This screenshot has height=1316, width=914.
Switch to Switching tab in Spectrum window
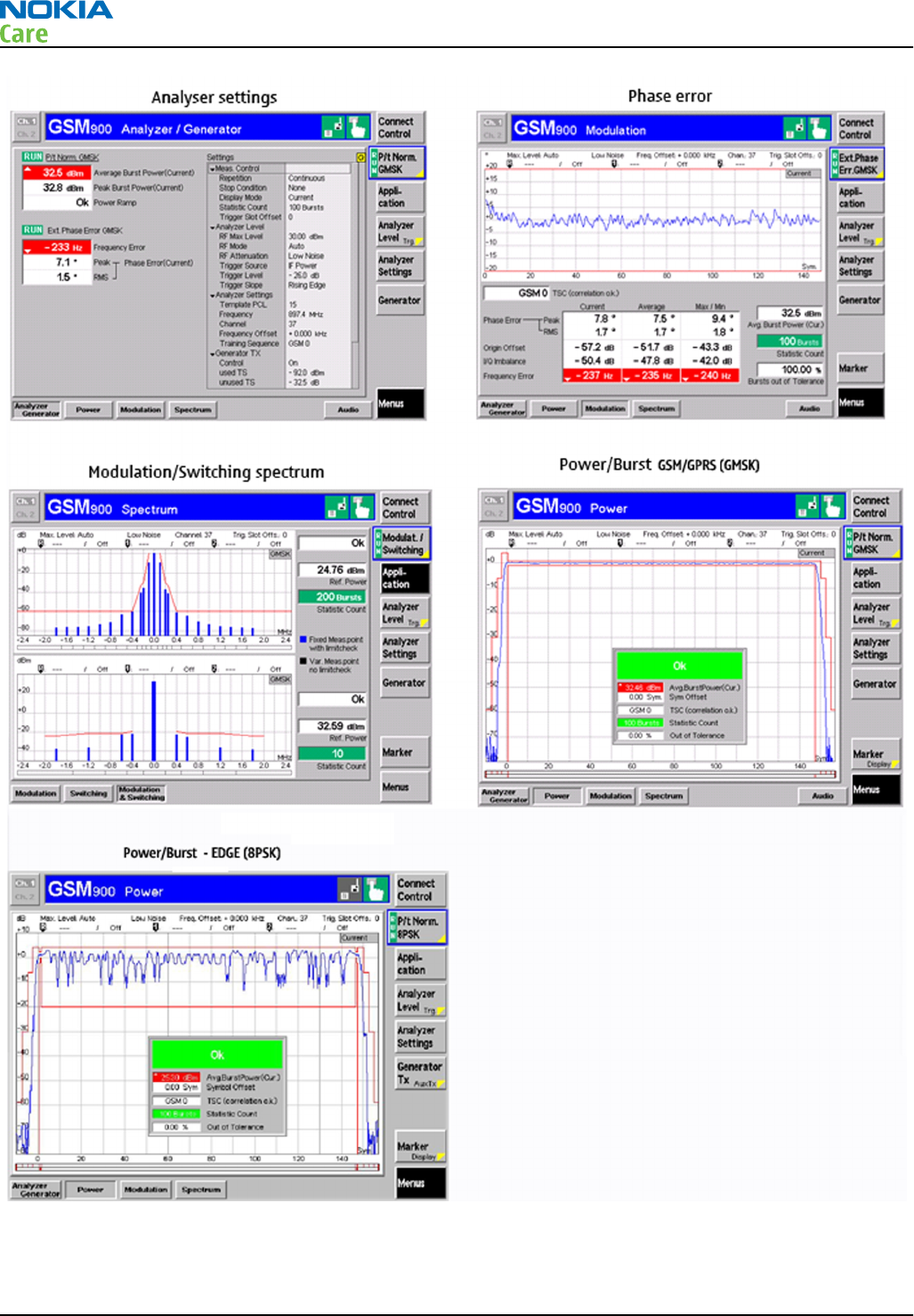pos(88,794)
